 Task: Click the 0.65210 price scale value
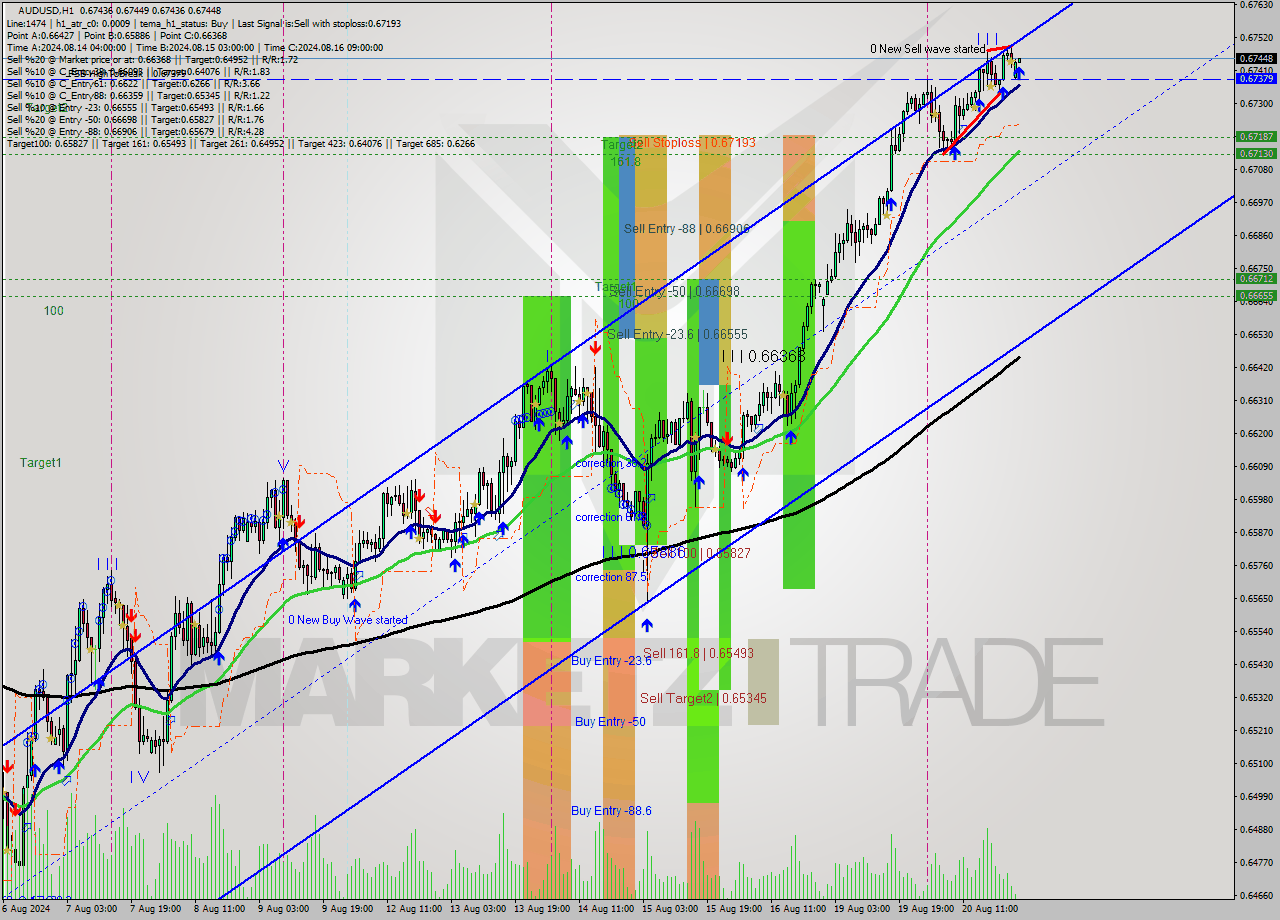coord(1256,730)
